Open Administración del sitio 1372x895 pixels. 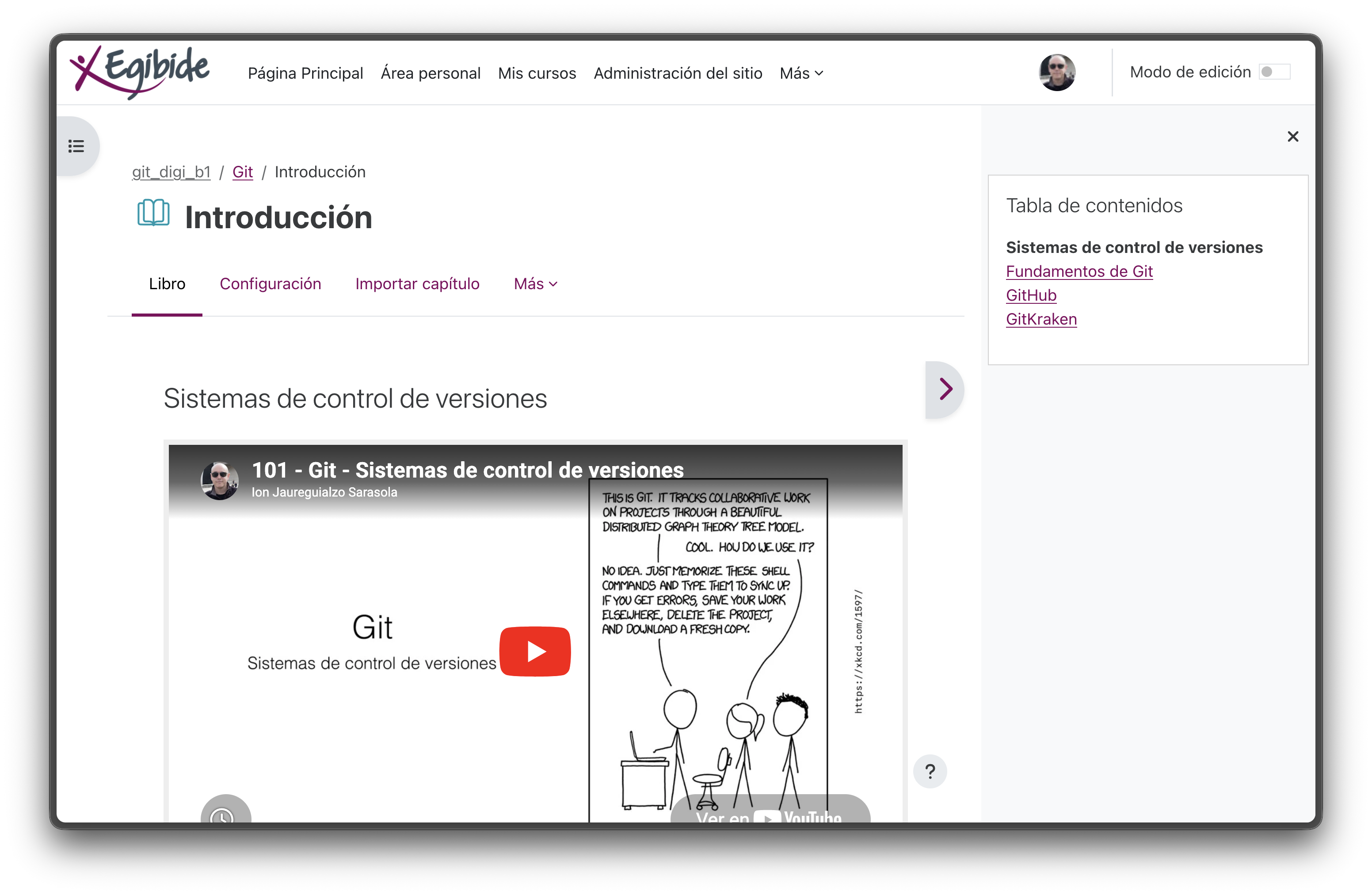tap(678, 73)
